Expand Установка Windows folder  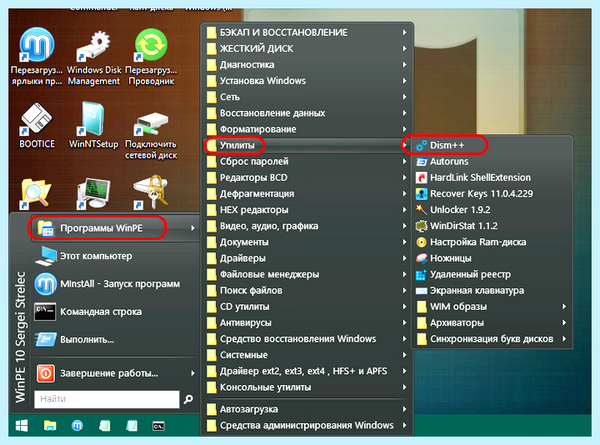pyautogui.click(x=307, y=81)
